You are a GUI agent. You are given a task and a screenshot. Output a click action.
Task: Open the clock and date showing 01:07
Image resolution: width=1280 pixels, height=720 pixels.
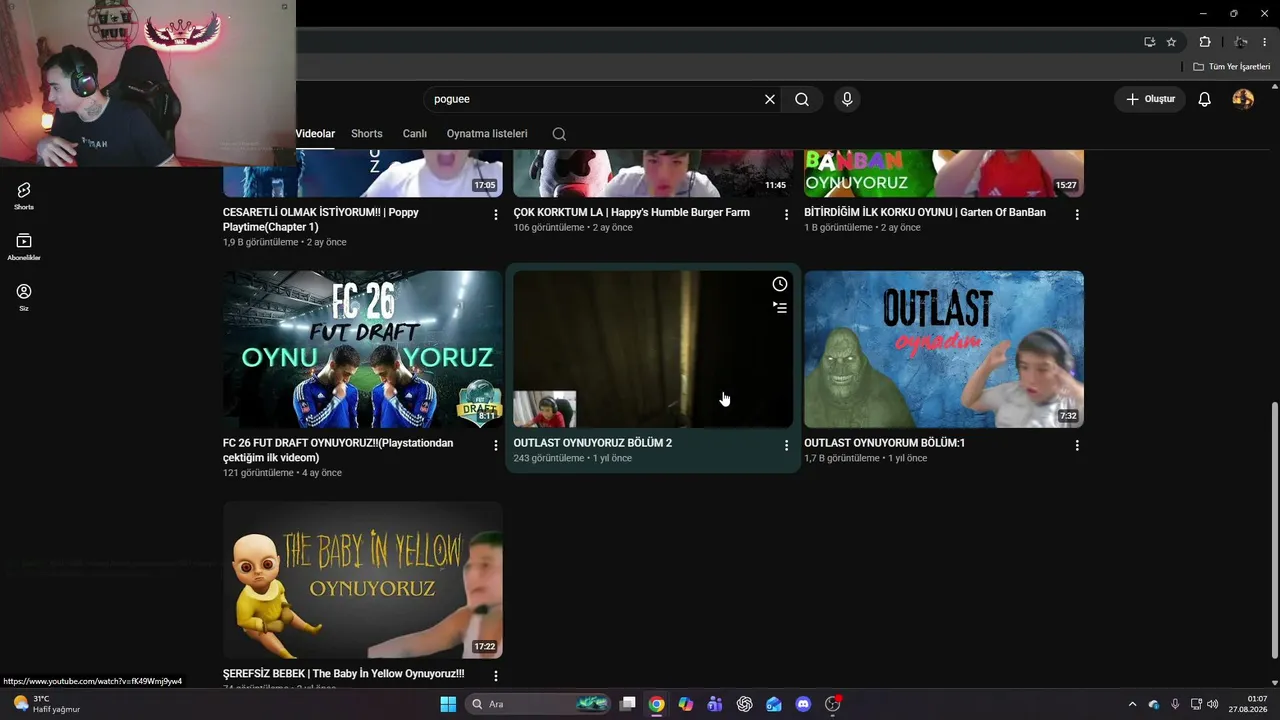(x=1249, y=704)
